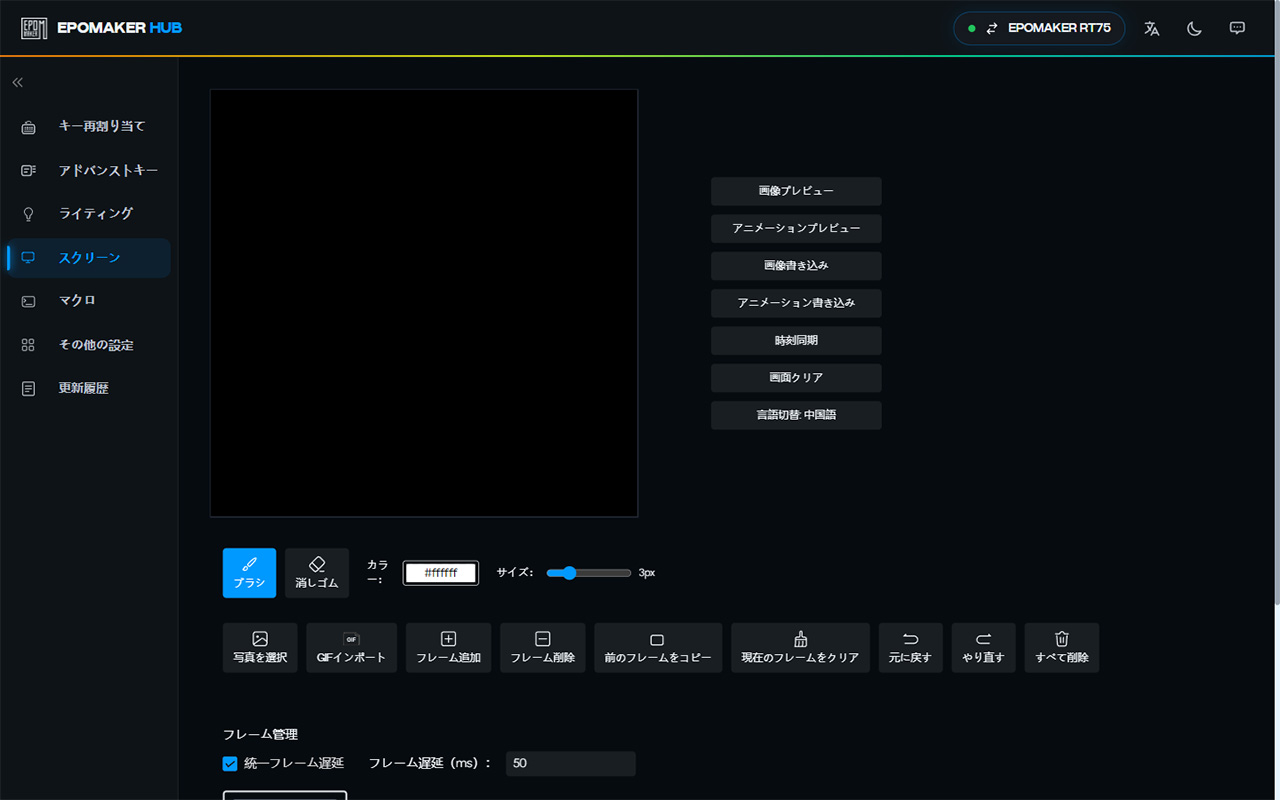The width and height of the screenshot is (1280, 800).
Task: Select the ブラシ brush tool
Action: point(249,573)
